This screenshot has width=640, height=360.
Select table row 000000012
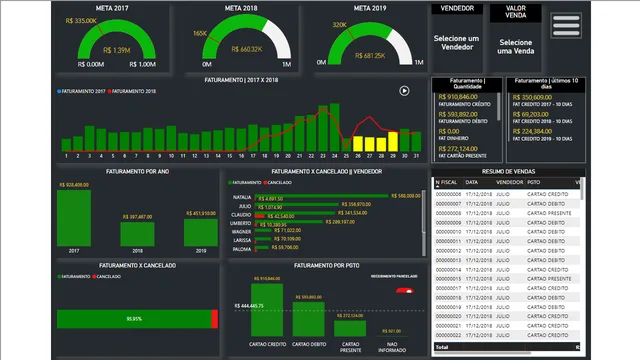(507, 251)
